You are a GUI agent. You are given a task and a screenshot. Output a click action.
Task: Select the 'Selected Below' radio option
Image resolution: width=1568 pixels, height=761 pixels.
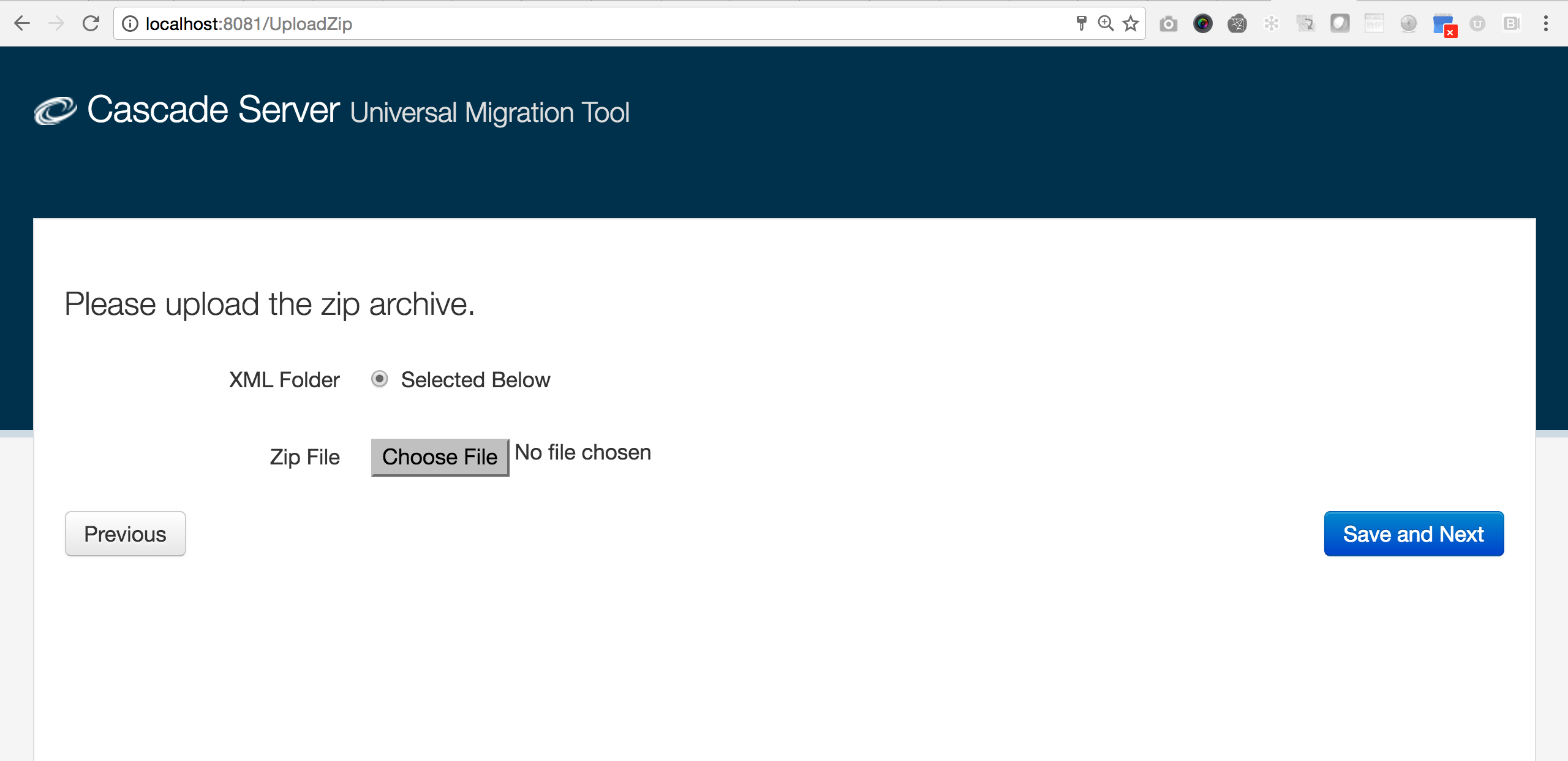[380, 379]
